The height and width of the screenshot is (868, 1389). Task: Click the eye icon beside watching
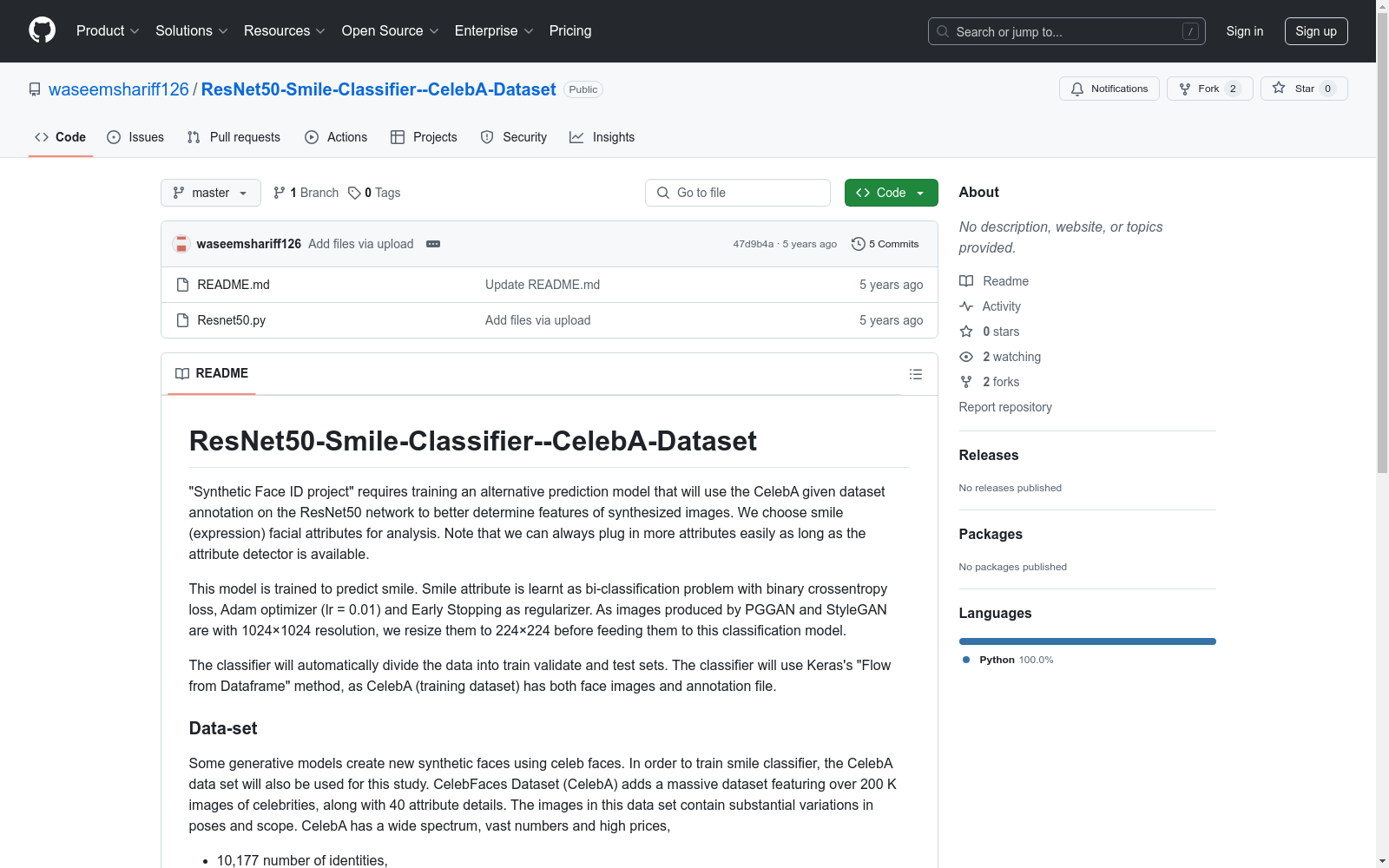[x=966, y=357]
